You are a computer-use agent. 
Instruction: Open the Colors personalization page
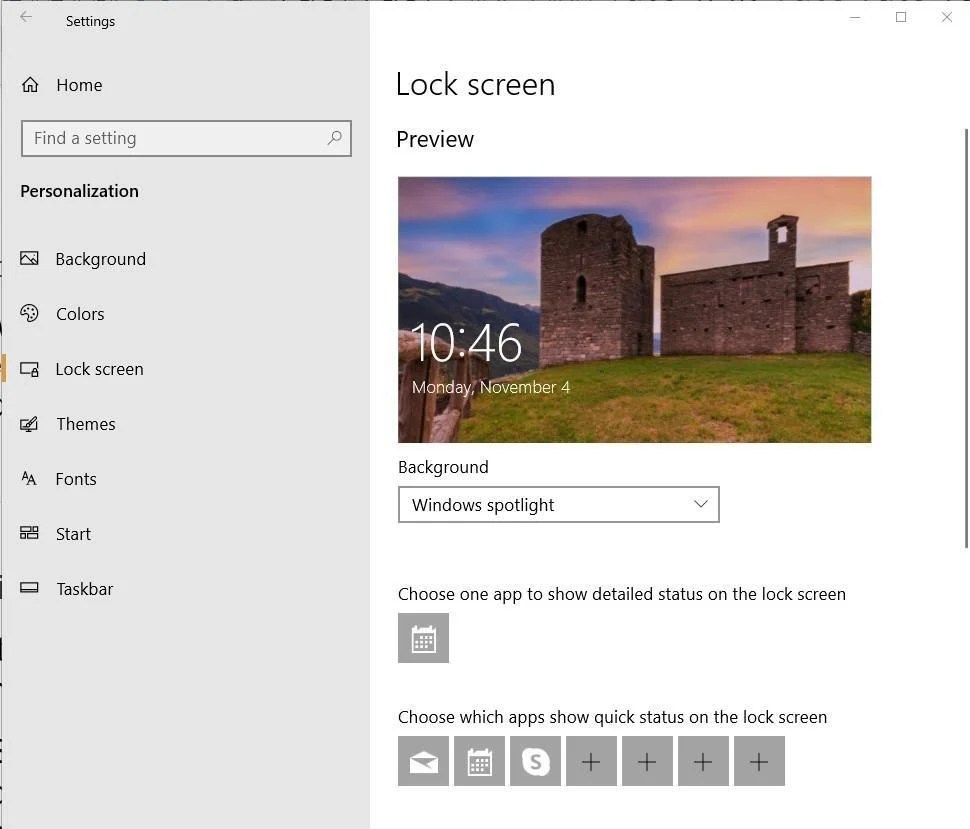[80, 314]
